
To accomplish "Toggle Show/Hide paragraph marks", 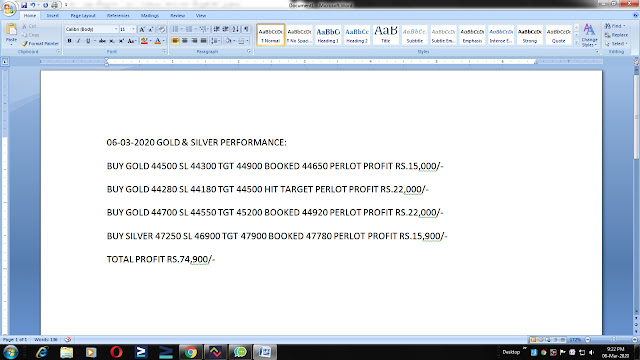I will 246,29.
